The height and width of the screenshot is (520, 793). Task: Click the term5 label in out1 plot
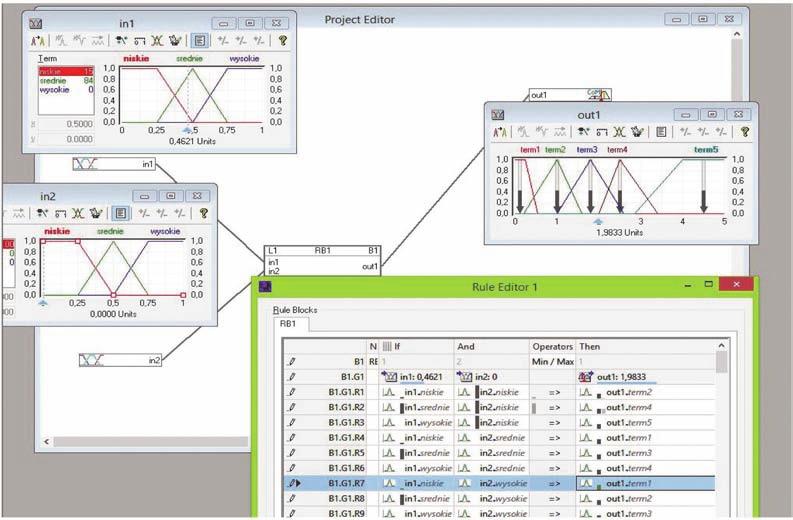click(706, 150)
